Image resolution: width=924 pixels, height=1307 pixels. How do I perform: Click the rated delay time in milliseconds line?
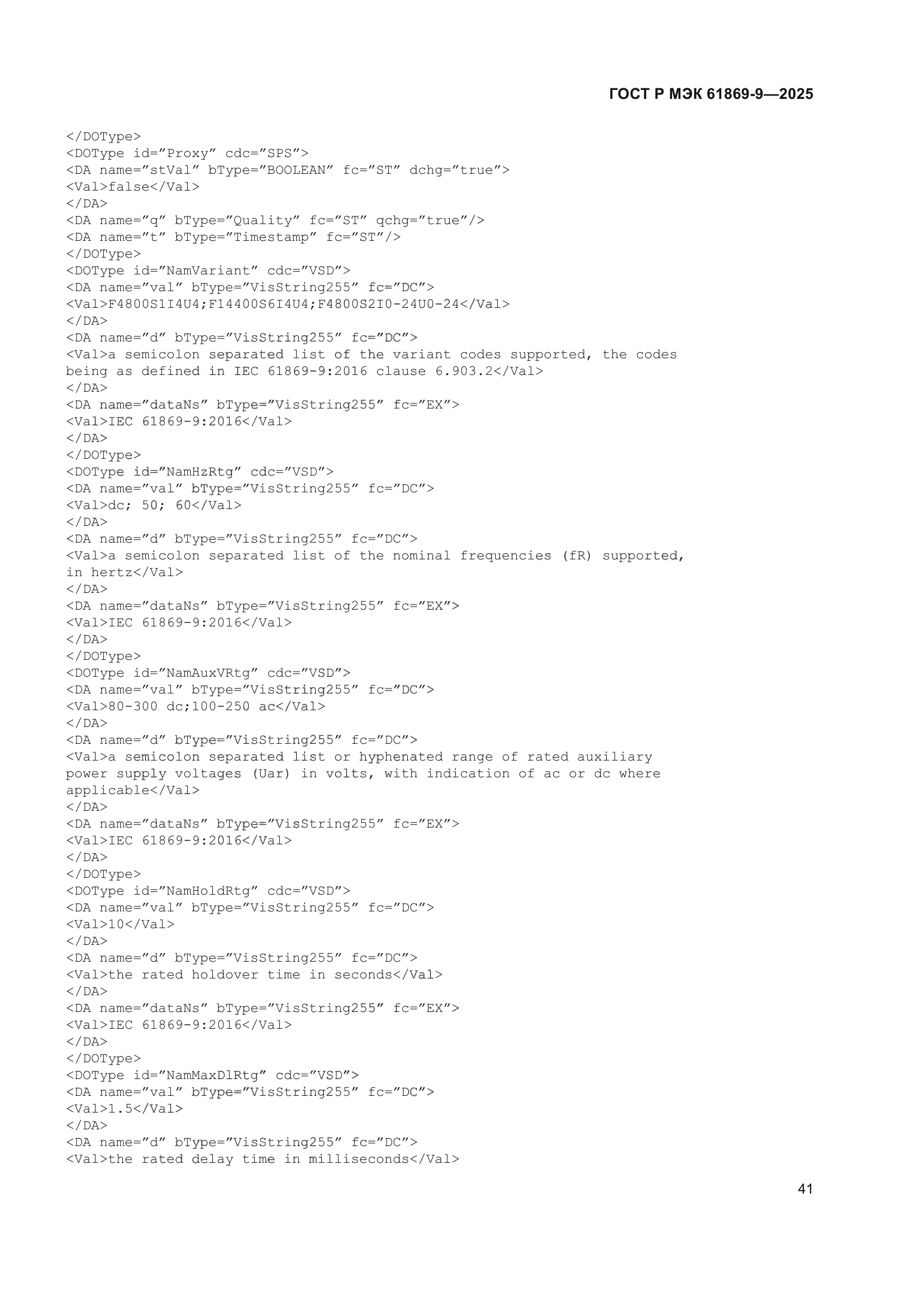click(x=263, y=1159)
